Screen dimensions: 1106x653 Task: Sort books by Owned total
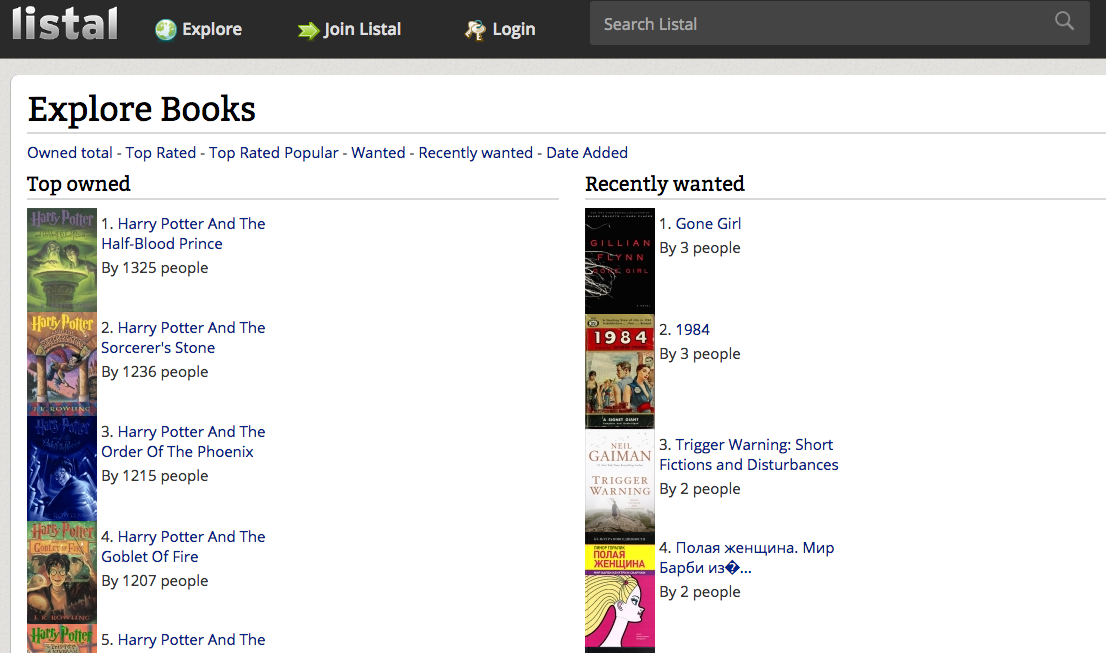[70, 153]
